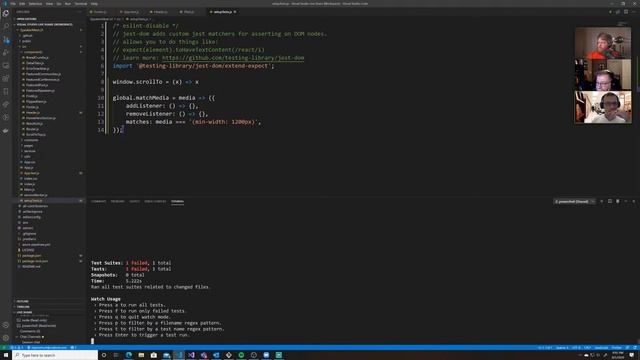Screen dimensions: 640x360
Task: Maximize the terminal panel
Action: click(x=626, y=201)
